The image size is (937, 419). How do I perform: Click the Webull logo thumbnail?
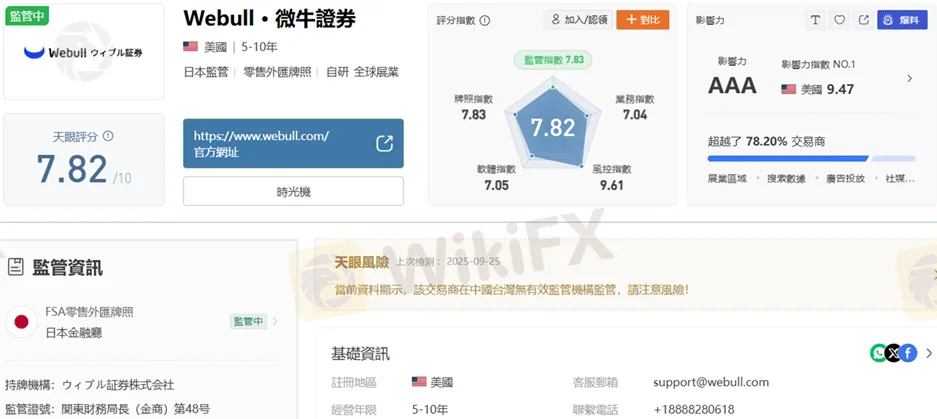[84, 52]
